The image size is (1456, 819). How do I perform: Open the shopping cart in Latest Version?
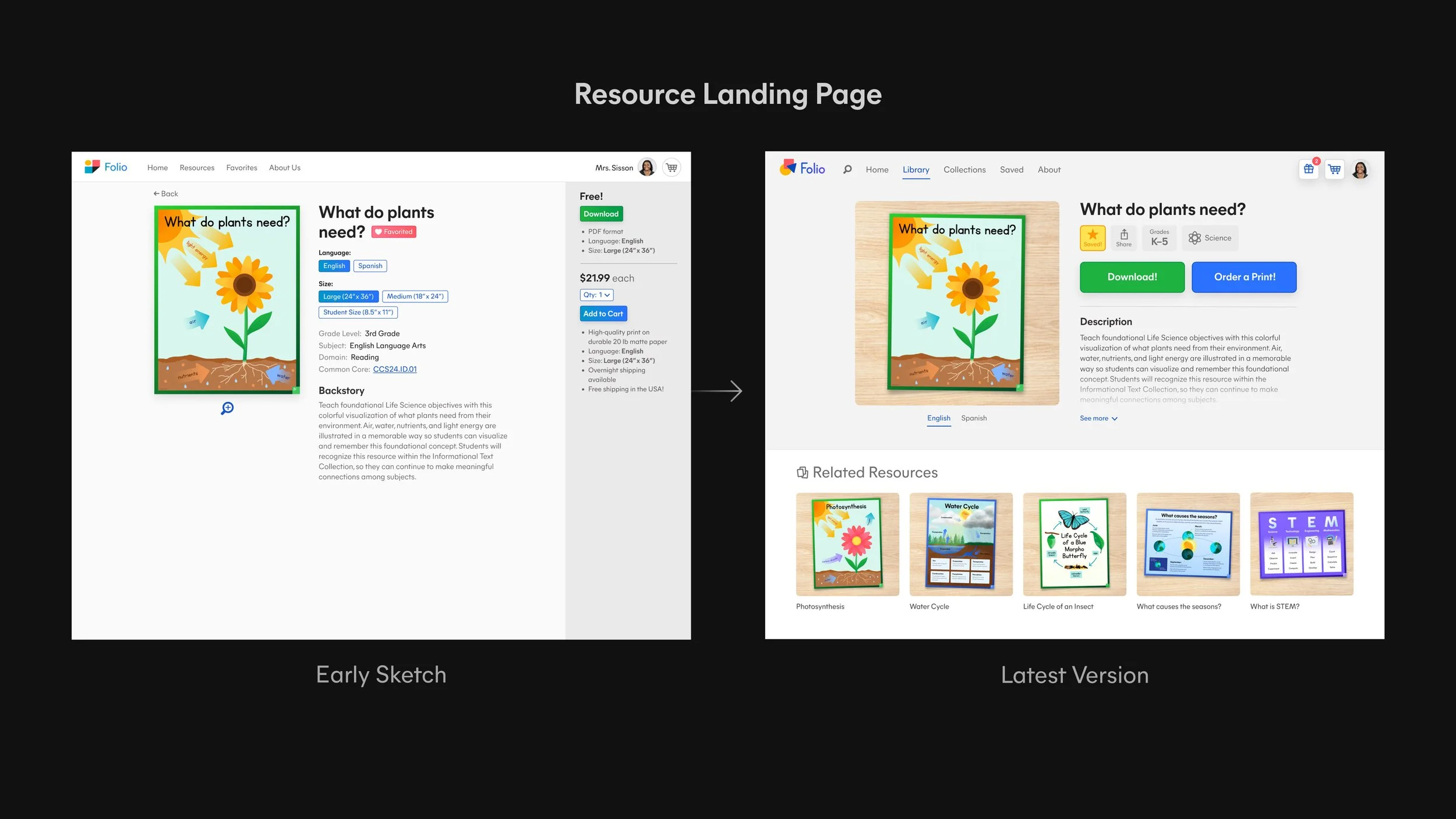point(1334,170)
